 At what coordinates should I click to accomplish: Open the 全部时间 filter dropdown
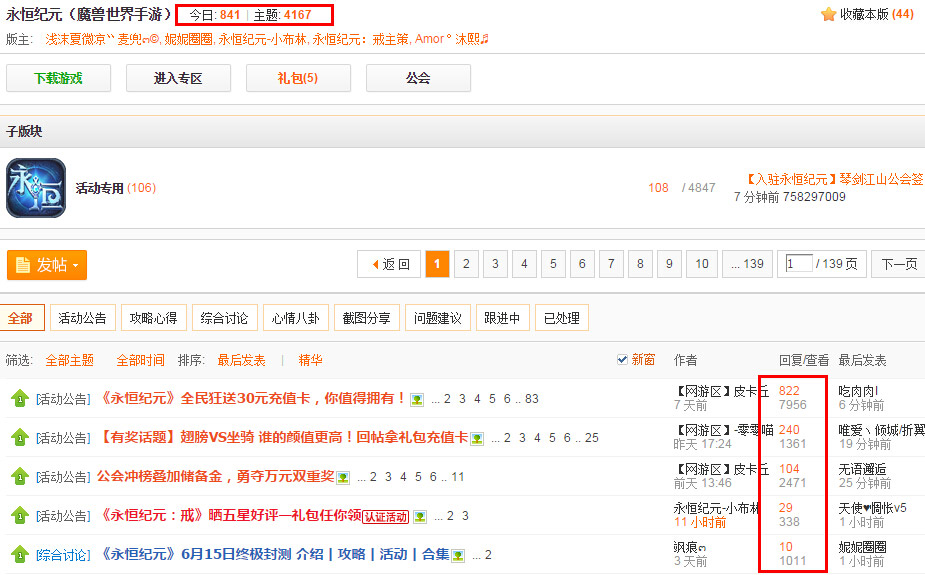[x=140, y=360]
